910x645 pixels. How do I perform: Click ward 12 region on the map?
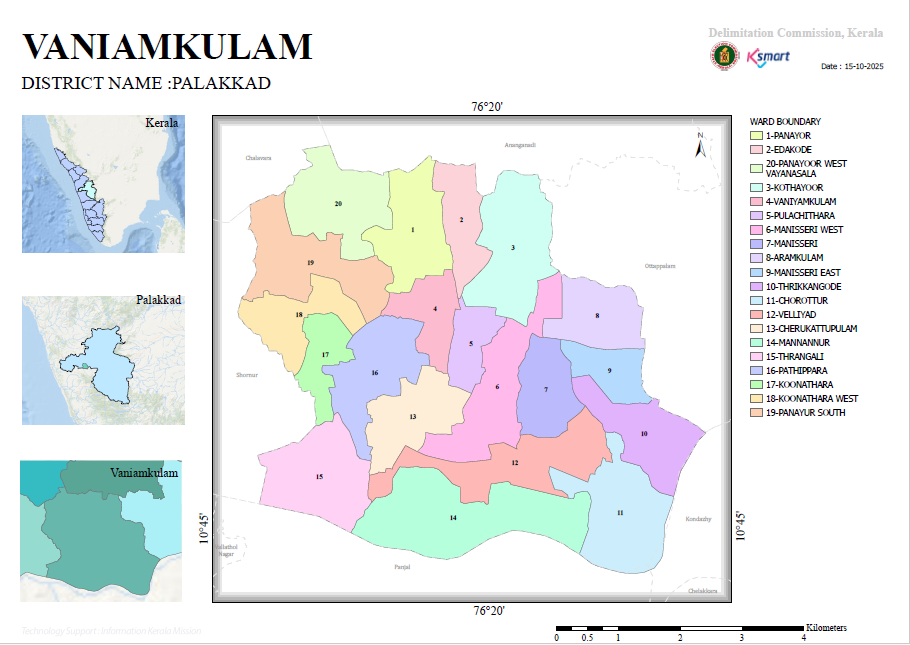[x=514, y=463]
